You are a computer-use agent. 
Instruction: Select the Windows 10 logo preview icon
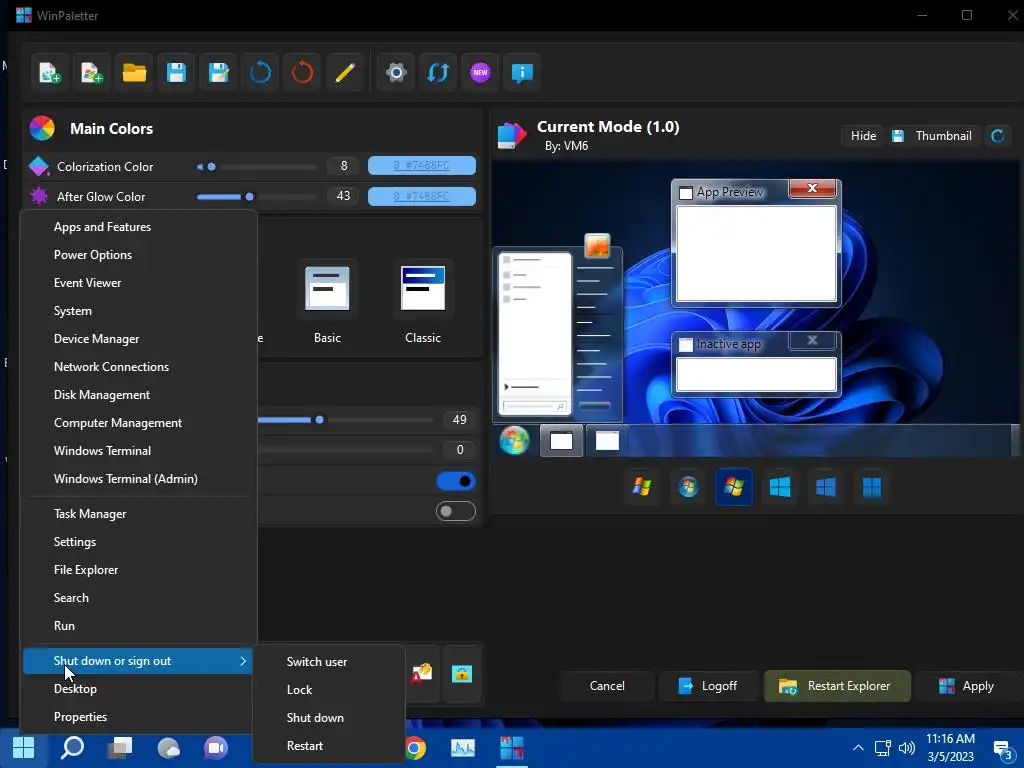[x=826, y=487]
